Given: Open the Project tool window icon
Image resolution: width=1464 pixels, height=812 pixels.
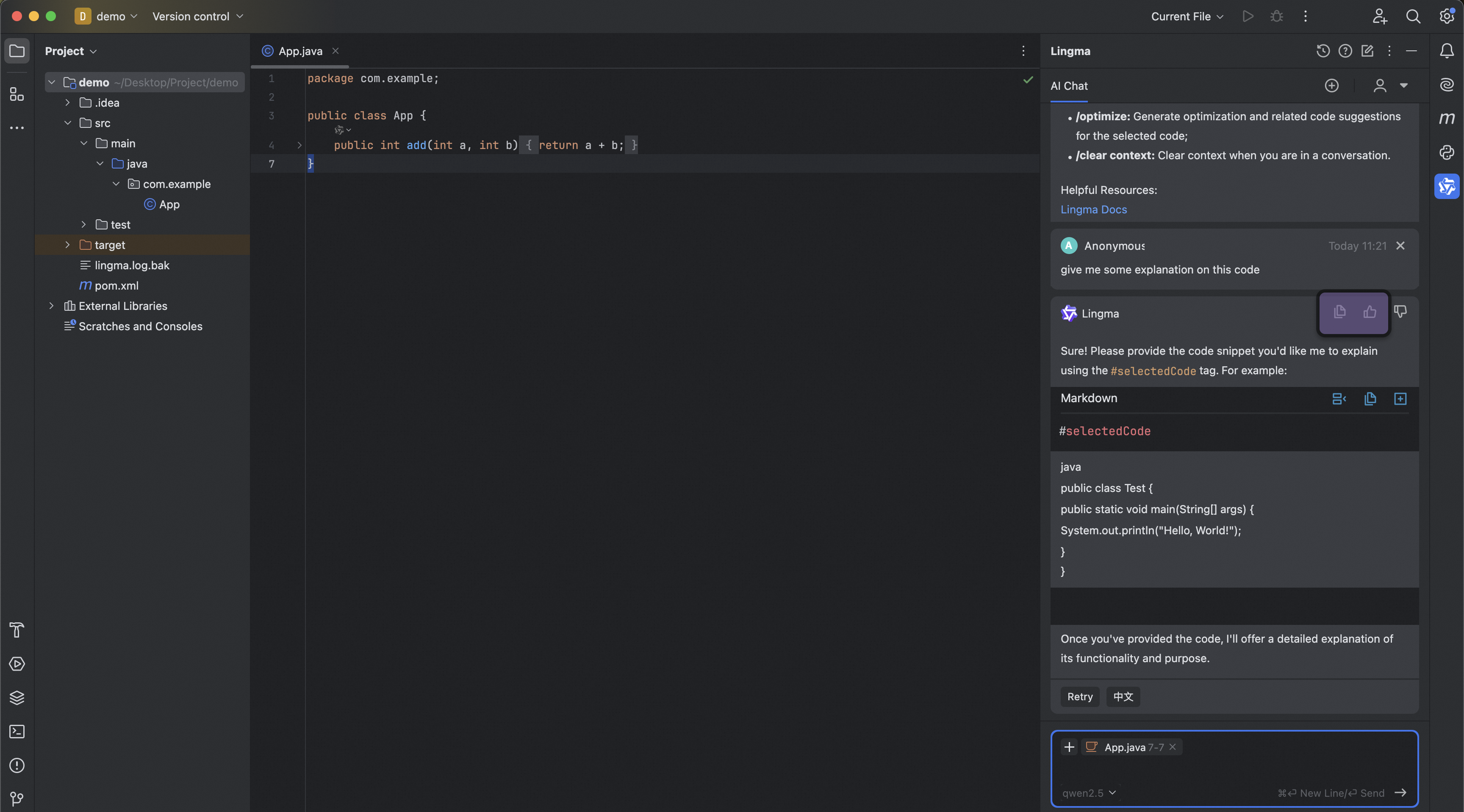Looking at the screenshot, I should (17, 51).
